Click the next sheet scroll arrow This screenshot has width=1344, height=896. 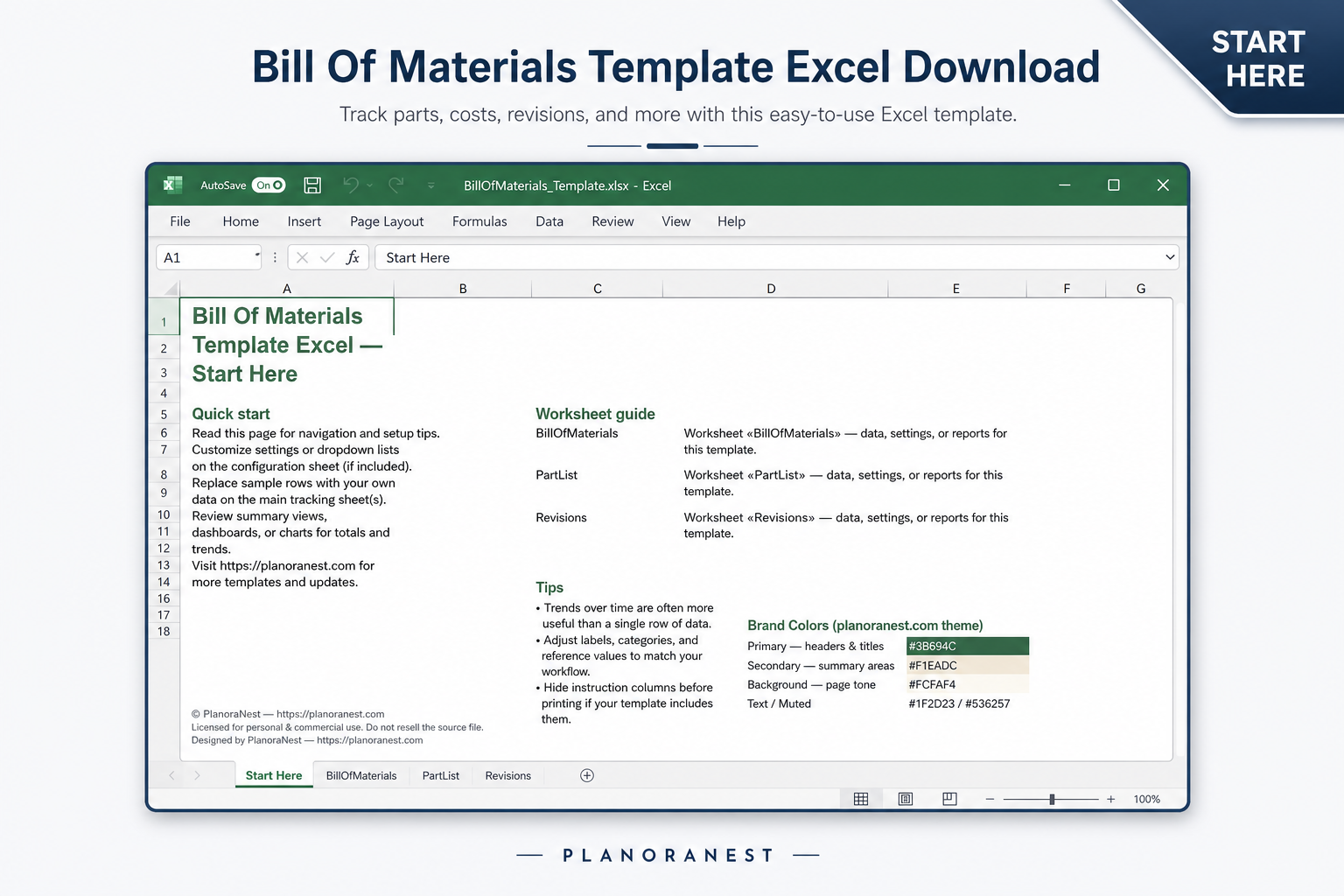tap(197, 775)
